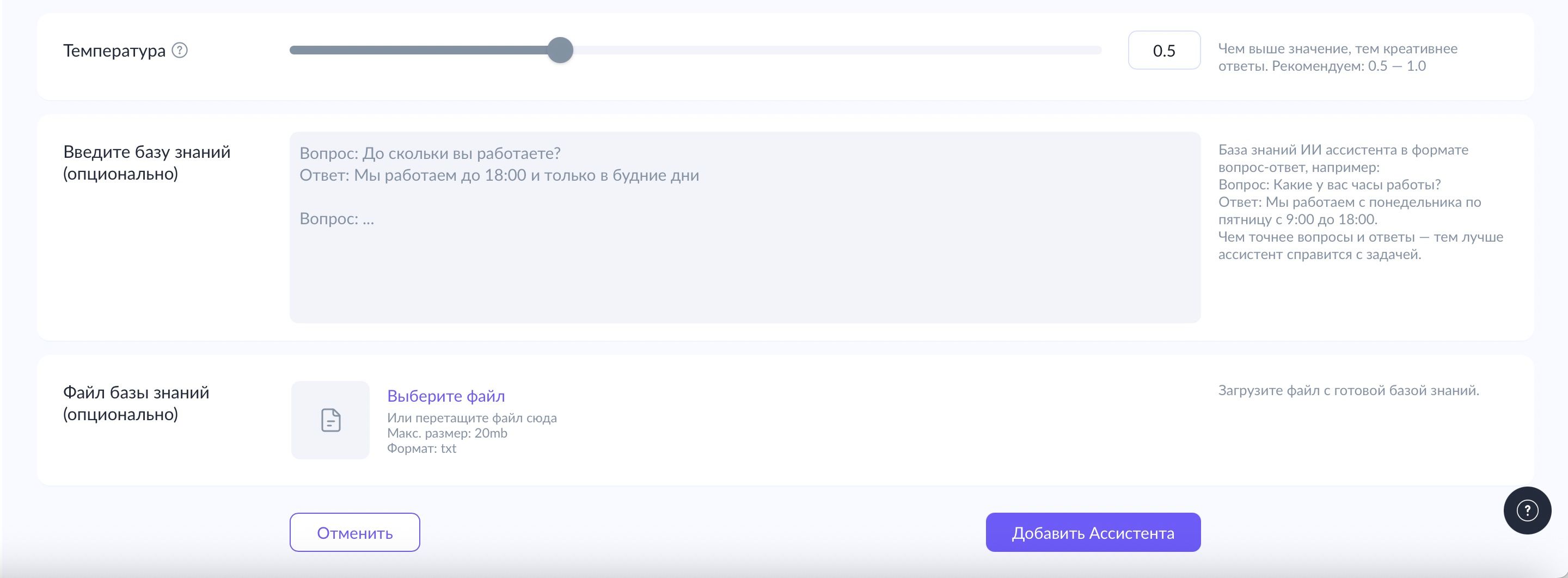Viewport: 1568px width, 578px height.
Task: Click the Формат: txt text
Action: 421,448
